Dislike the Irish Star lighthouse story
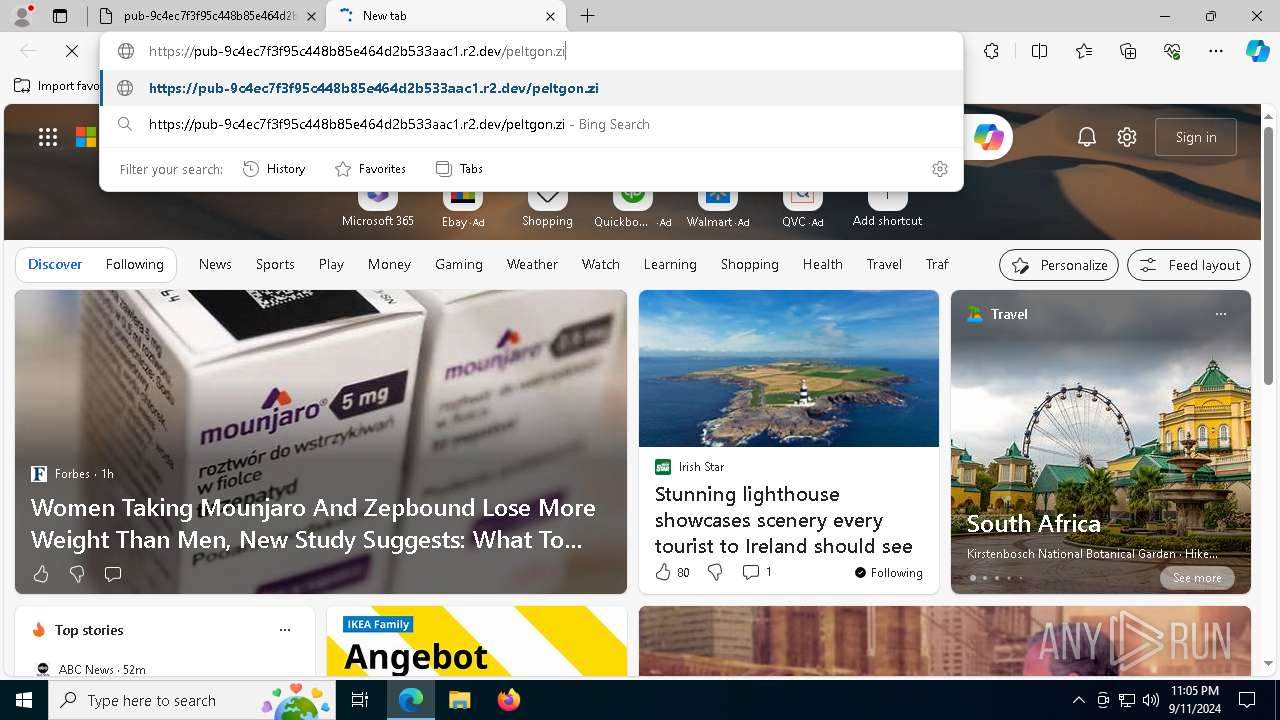 (715, 572)
